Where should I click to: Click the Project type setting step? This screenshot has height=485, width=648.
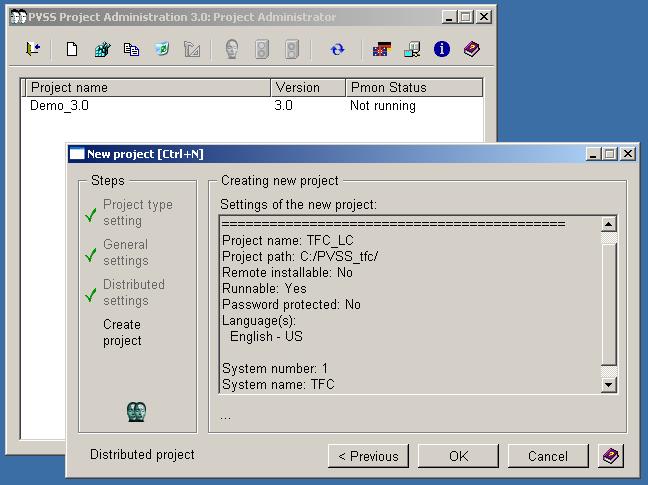[x=138, y=212]
